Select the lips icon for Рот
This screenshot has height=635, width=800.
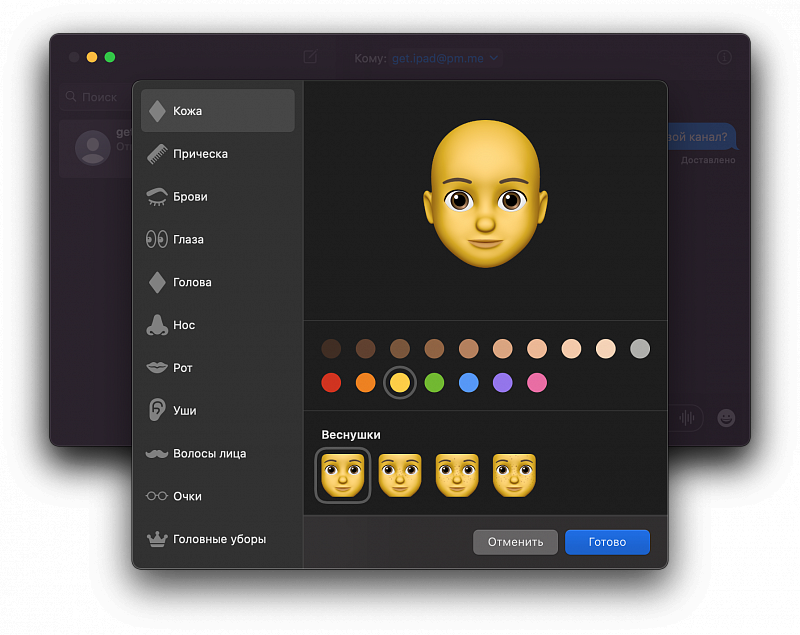[x=157, y=368]
